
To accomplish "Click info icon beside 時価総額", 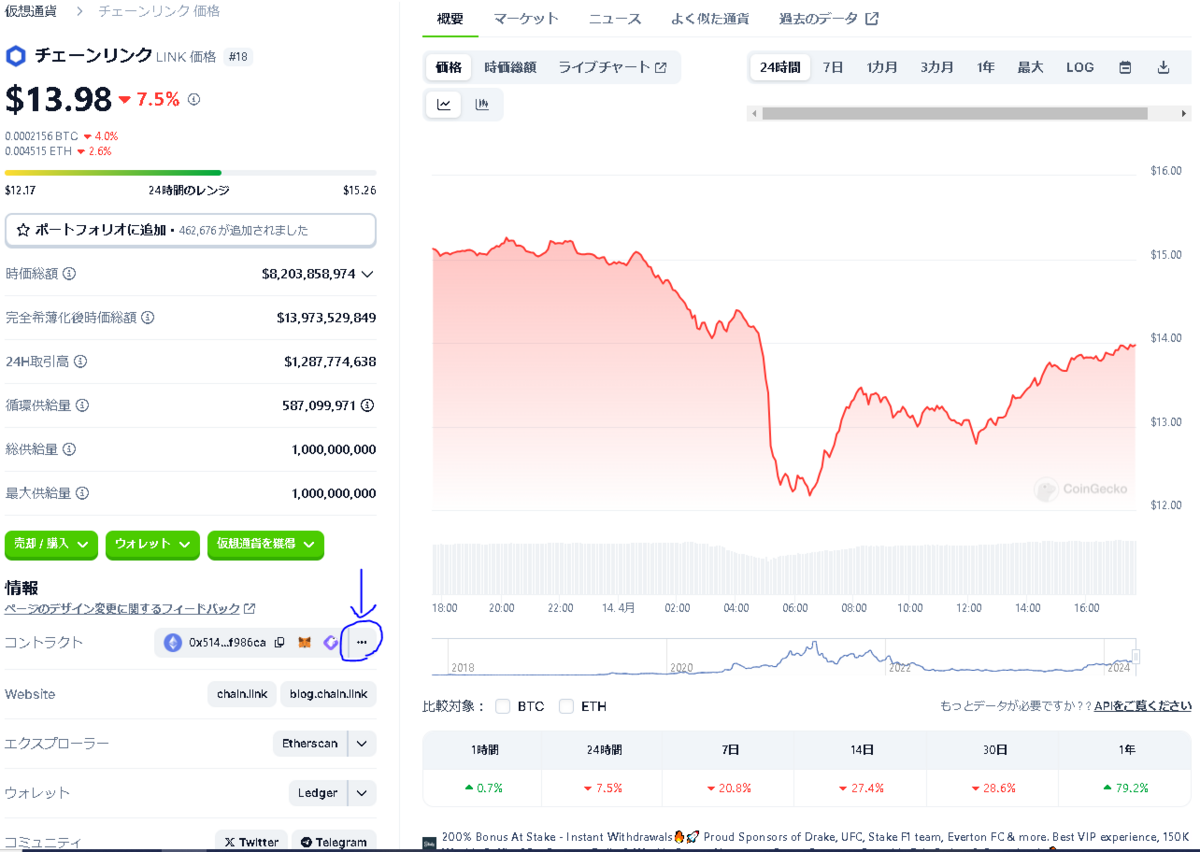I will pos(69,274).
